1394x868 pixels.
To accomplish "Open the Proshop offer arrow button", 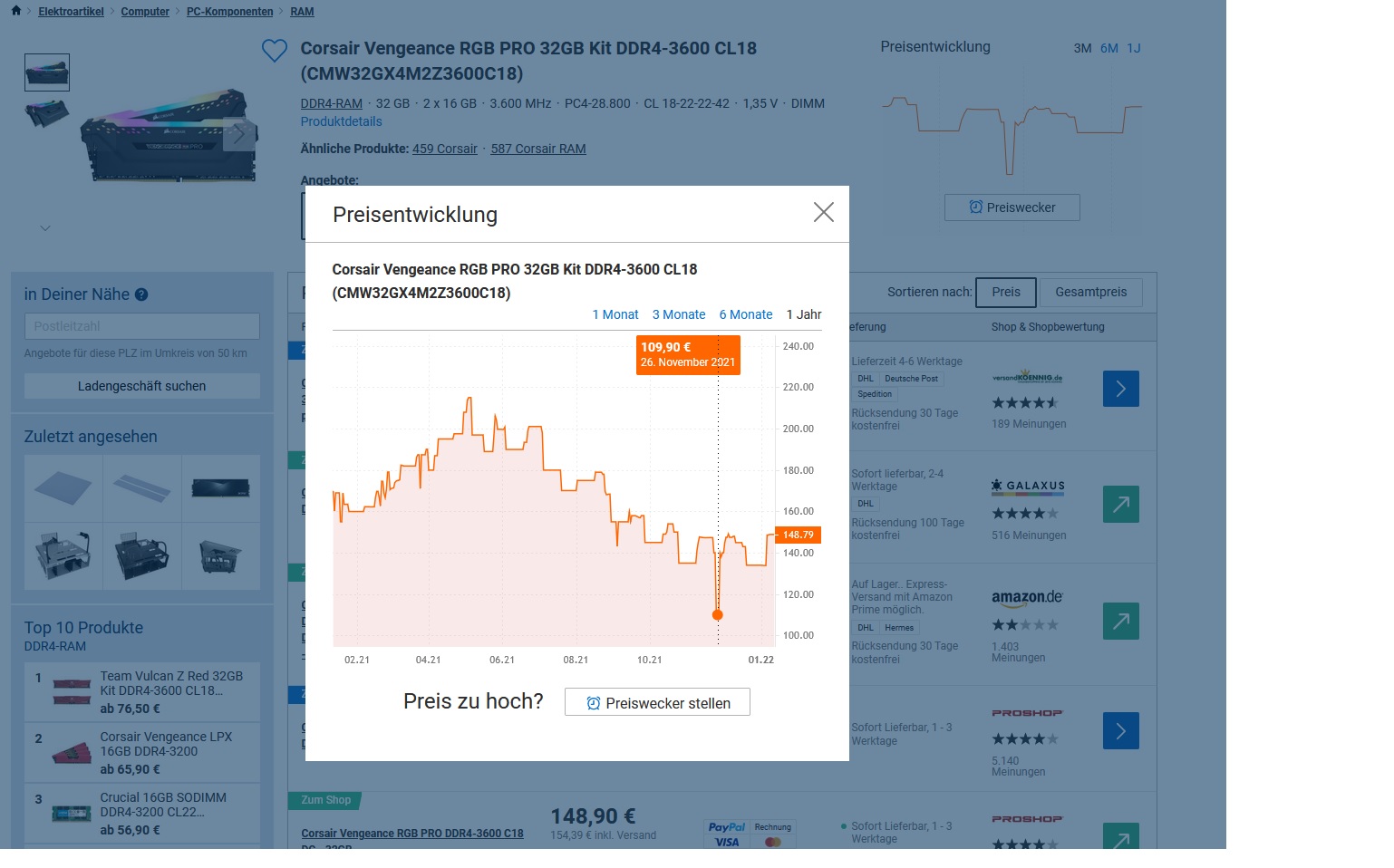I will [1120, 731].
